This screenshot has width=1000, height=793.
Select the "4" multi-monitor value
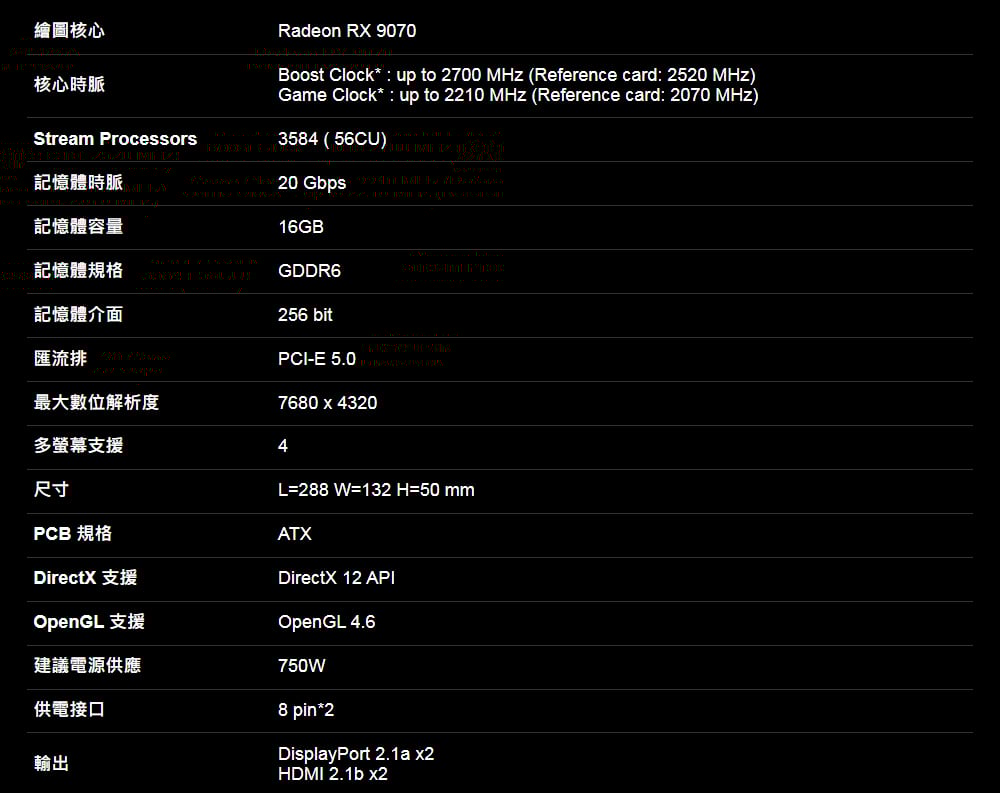coord(283,445)
